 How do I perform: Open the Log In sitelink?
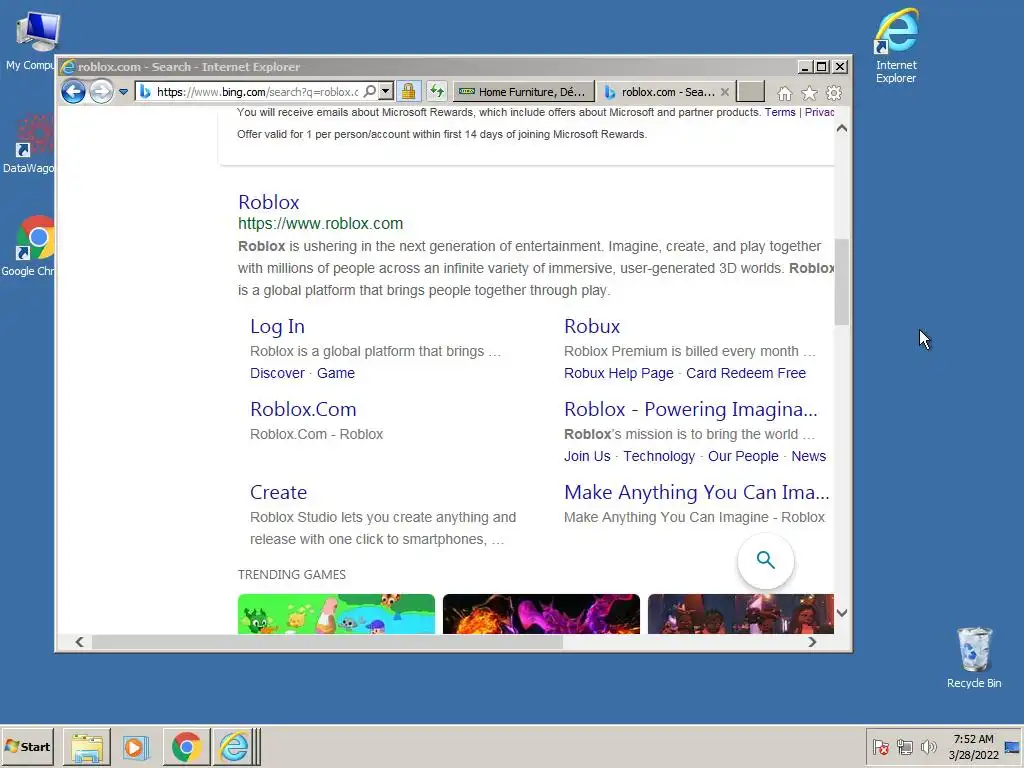277,326
